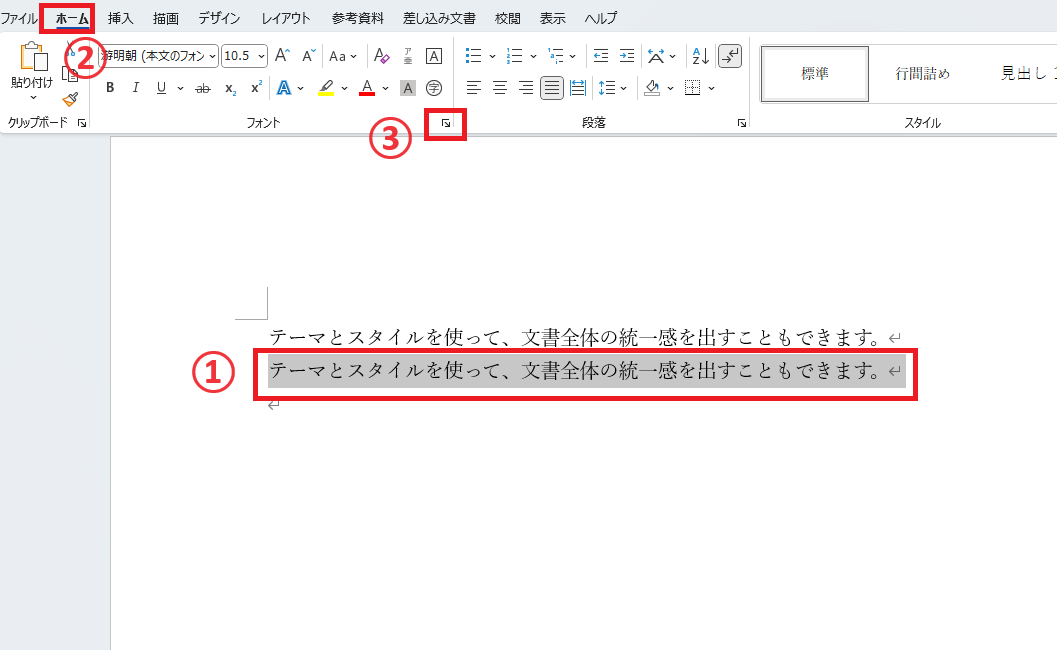Screen dimensions: 1057x650
Task: Decrease indent icon
Action: (601, 55)
